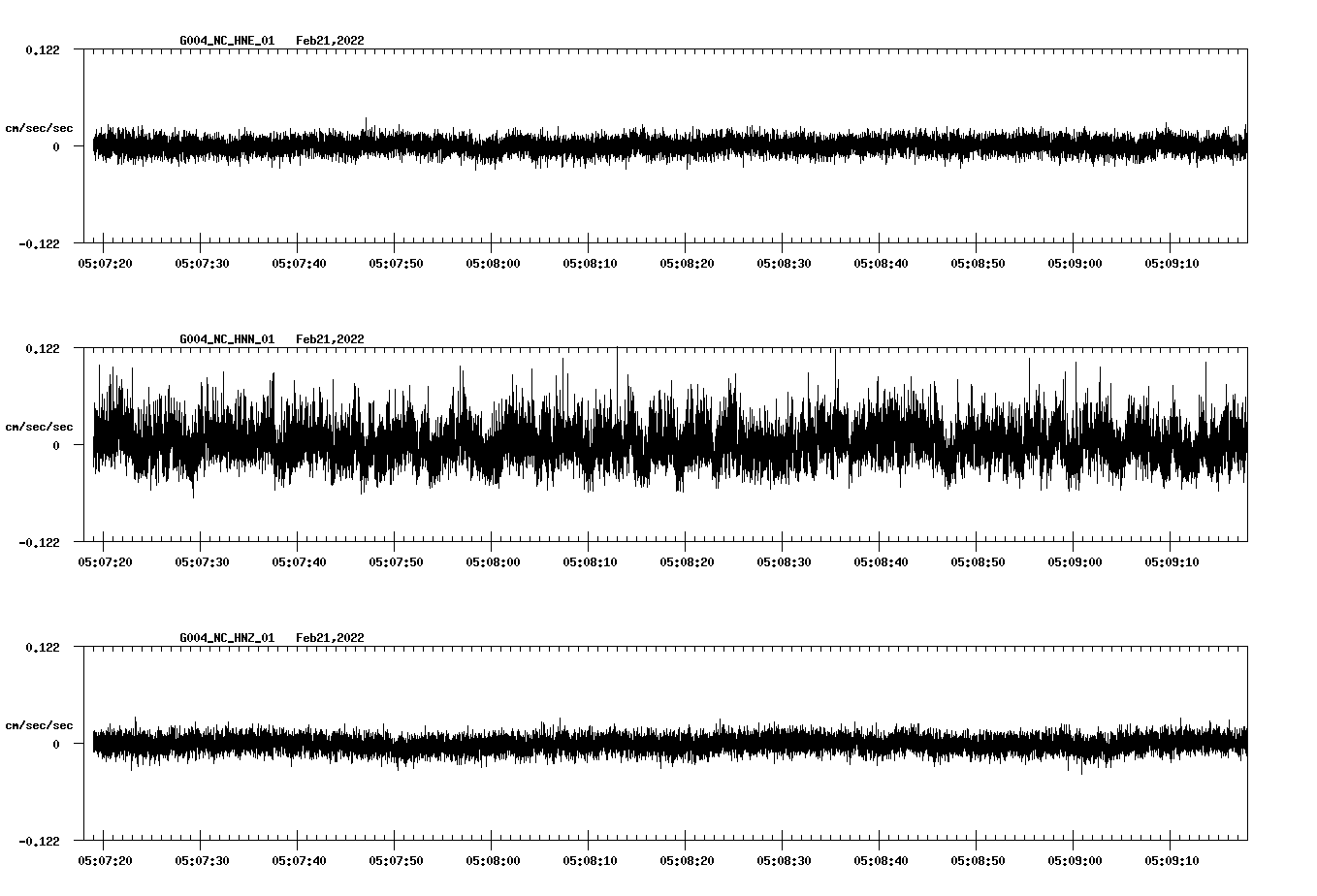Image resolution: width=1317 pixels, height=896 pixels.
Task: Select 05:08:20 time label under HNZ plot
Action: (687, 860)
